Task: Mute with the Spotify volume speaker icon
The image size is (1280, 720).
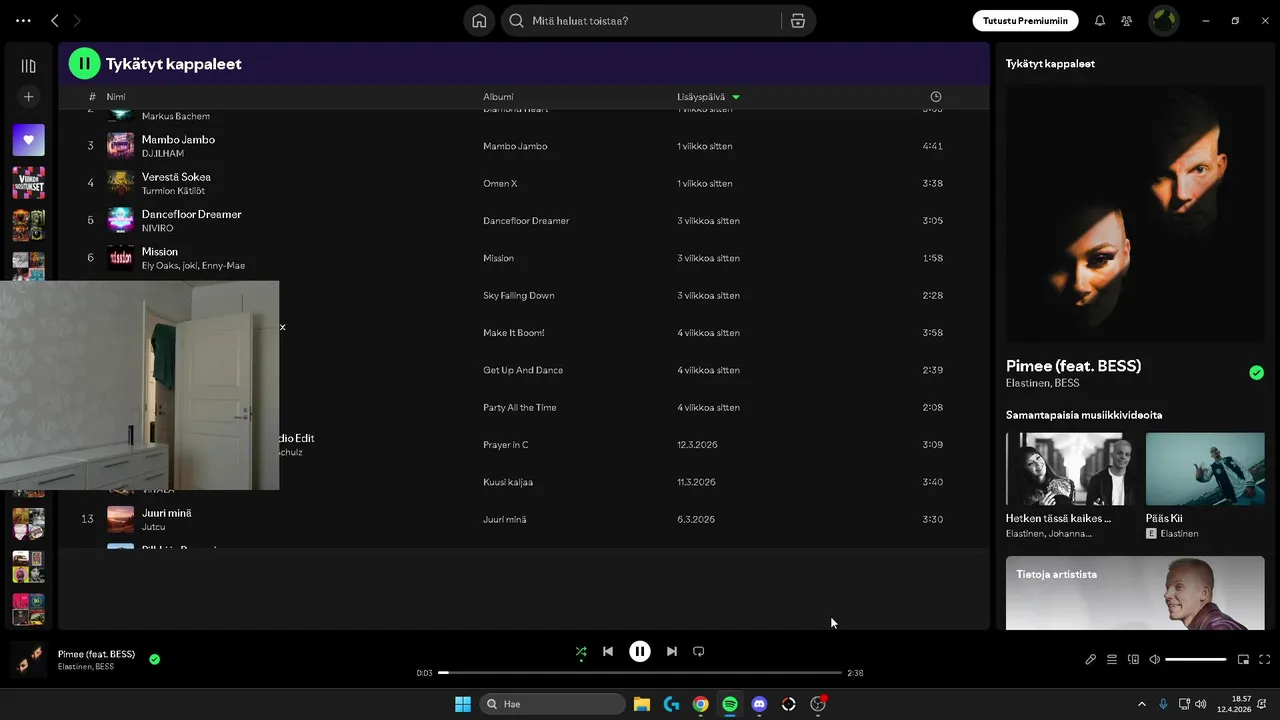Action: [1154, 659]
